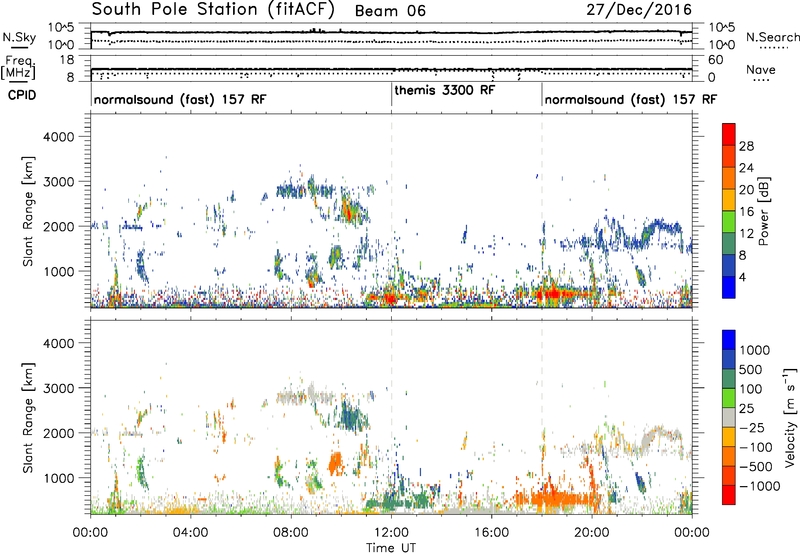Click the 500 label on Velocity colorbar
This screenshot has width=800, height=554.
tap(751, 369)
